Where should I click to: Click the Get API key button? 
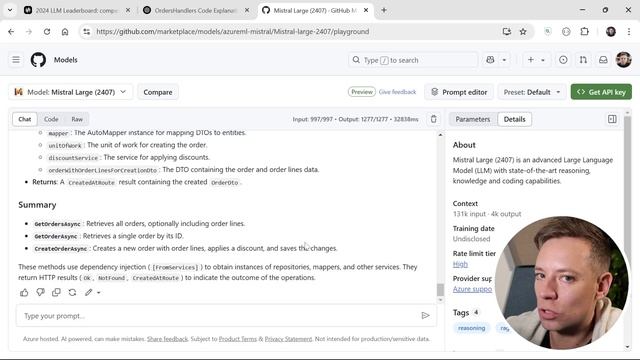tap(601, 92)
